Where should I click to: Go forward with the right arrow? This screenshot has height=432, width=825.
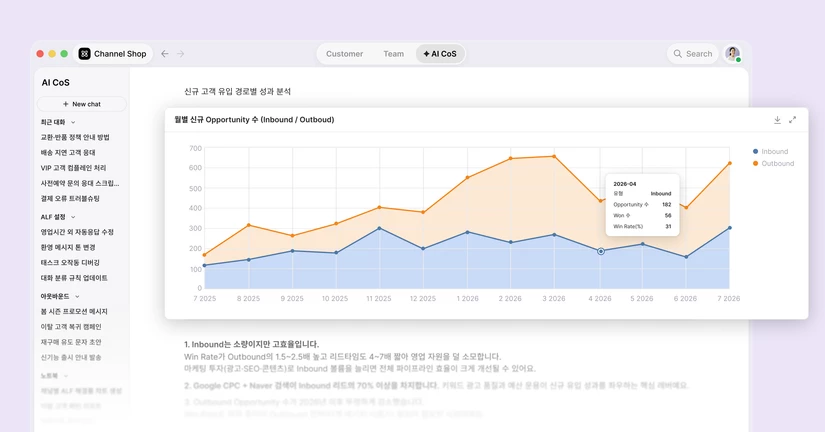[180, 54]
